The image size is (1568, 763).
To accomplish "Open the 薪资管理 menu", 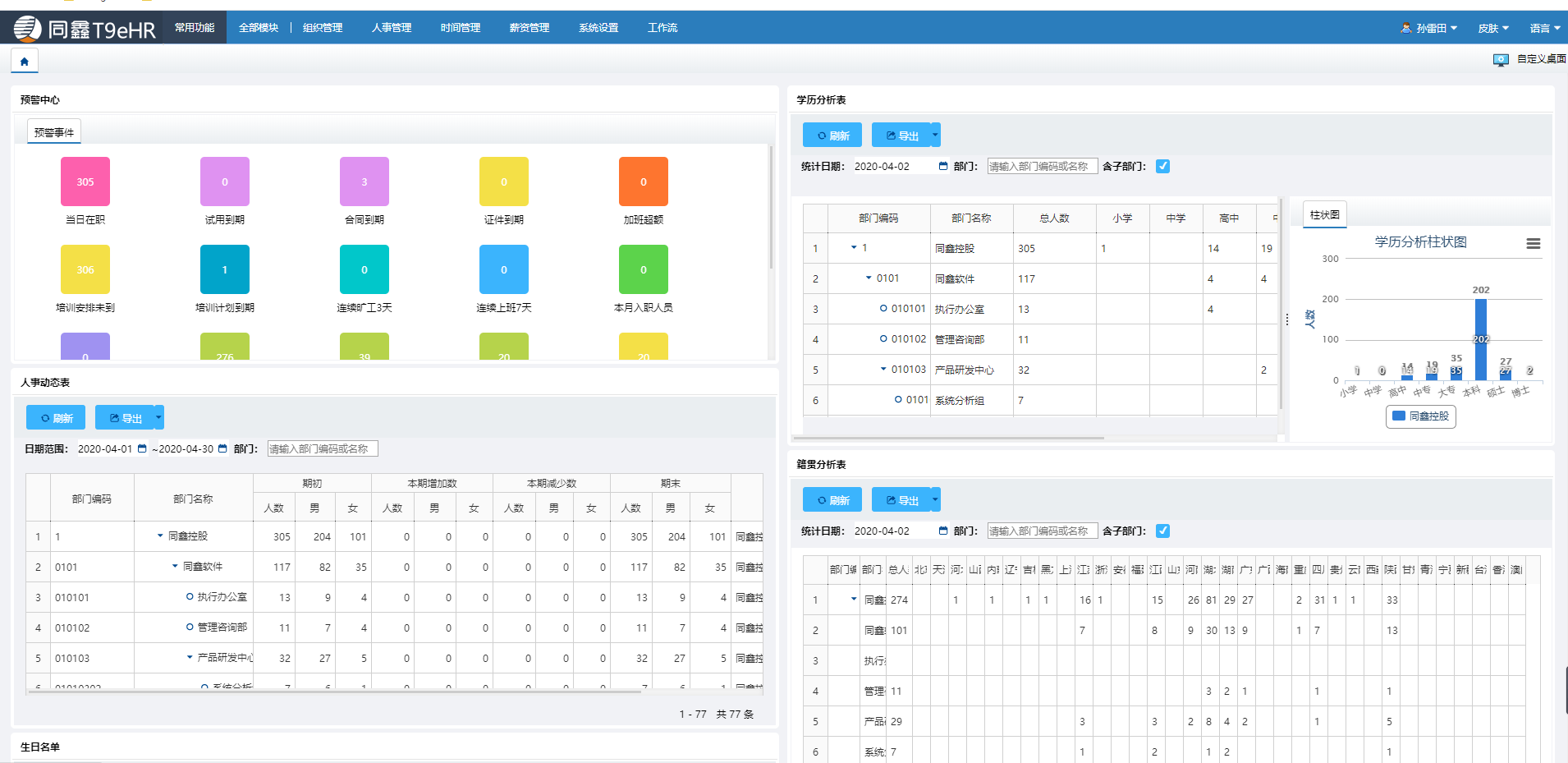I will (529, 28).
